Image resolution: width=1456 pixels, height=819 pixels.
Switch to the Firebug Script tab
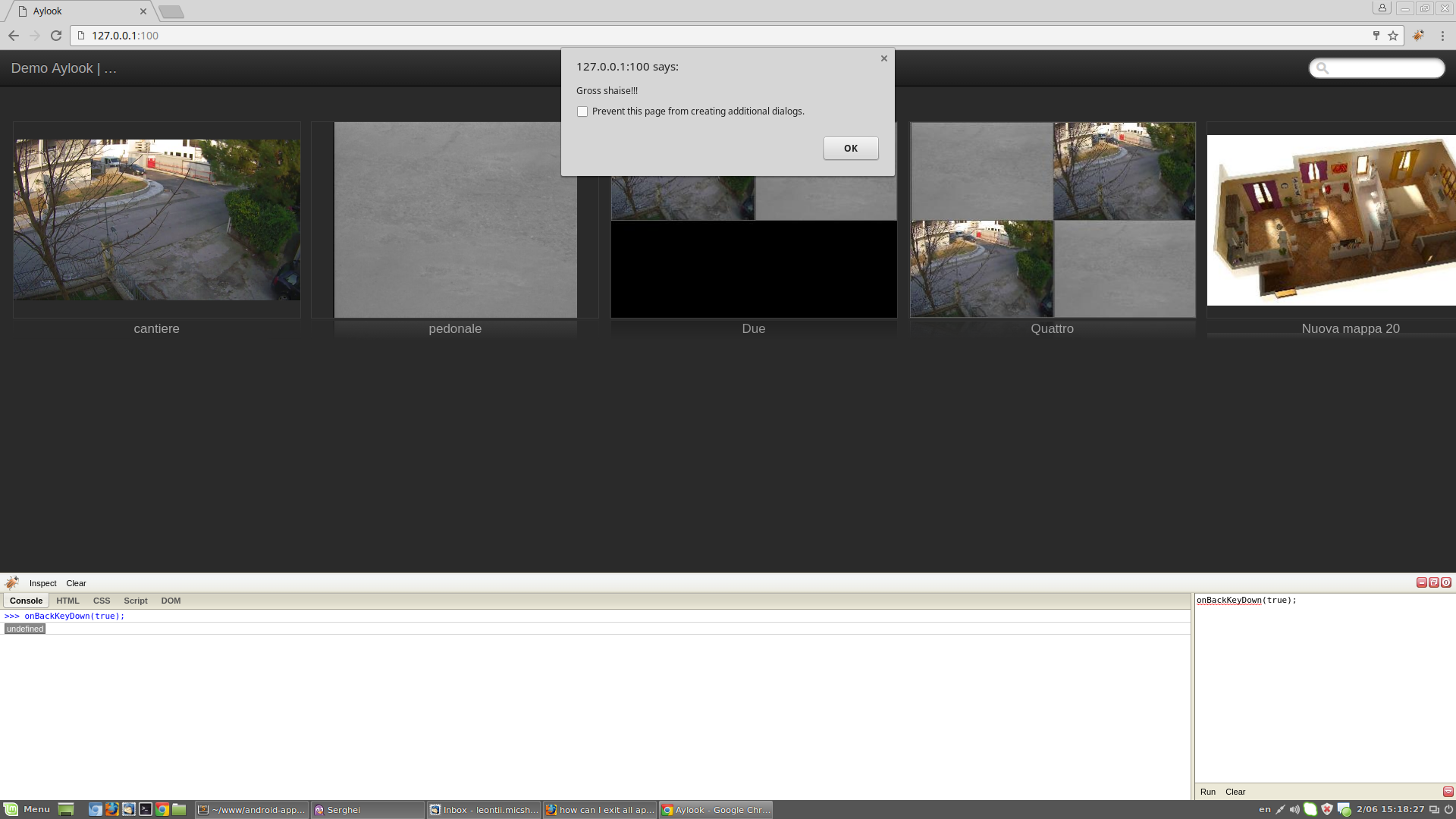pyautogui.click(x=136, y=601)
